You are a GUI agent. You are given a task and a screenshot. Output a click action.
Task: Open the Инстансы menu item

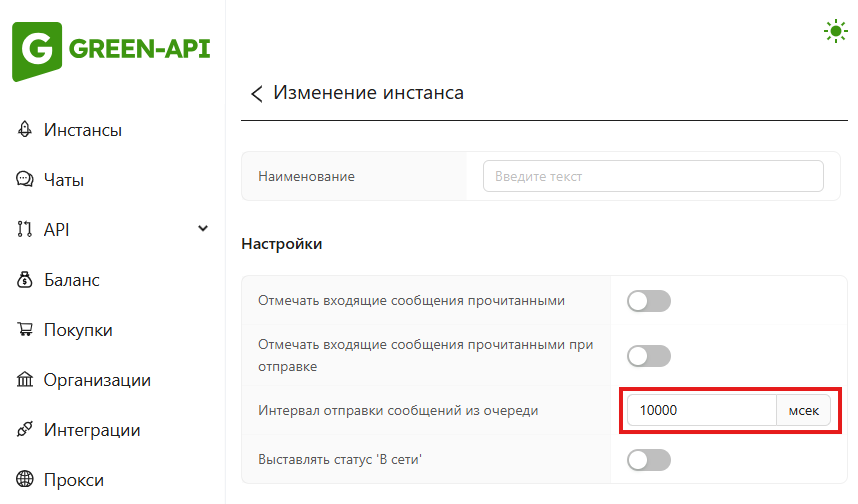tap(83, 130)
